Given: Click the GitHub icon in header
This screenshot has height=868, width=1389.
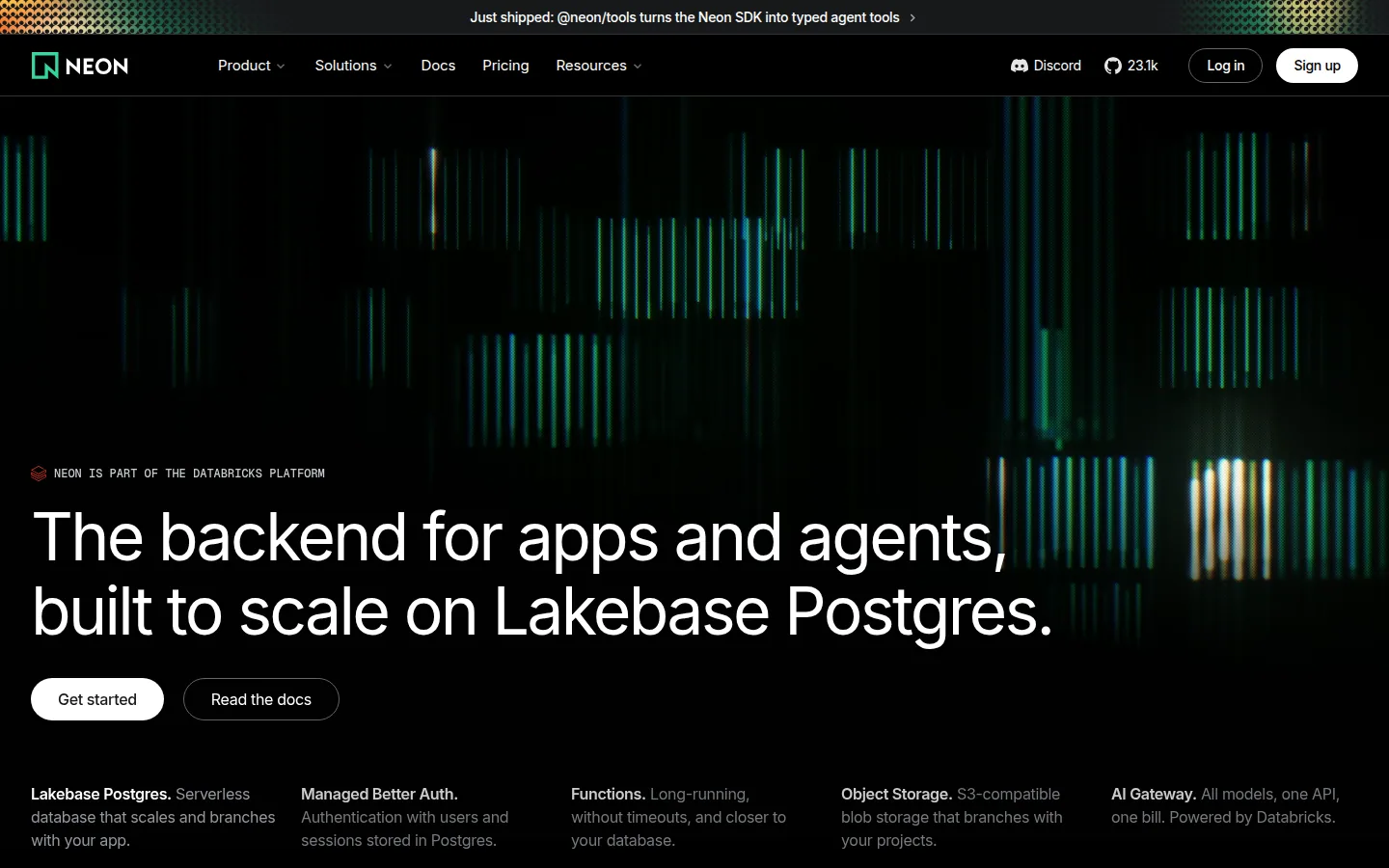Looking at the screenshot, I should tap(1113, 66).
